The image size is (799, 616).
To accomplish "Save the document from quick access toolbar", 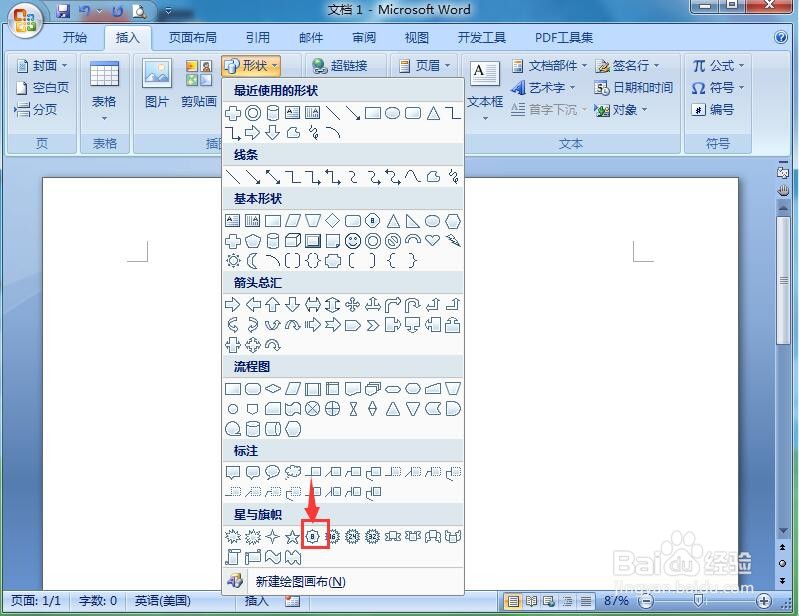I will [63, 11].
